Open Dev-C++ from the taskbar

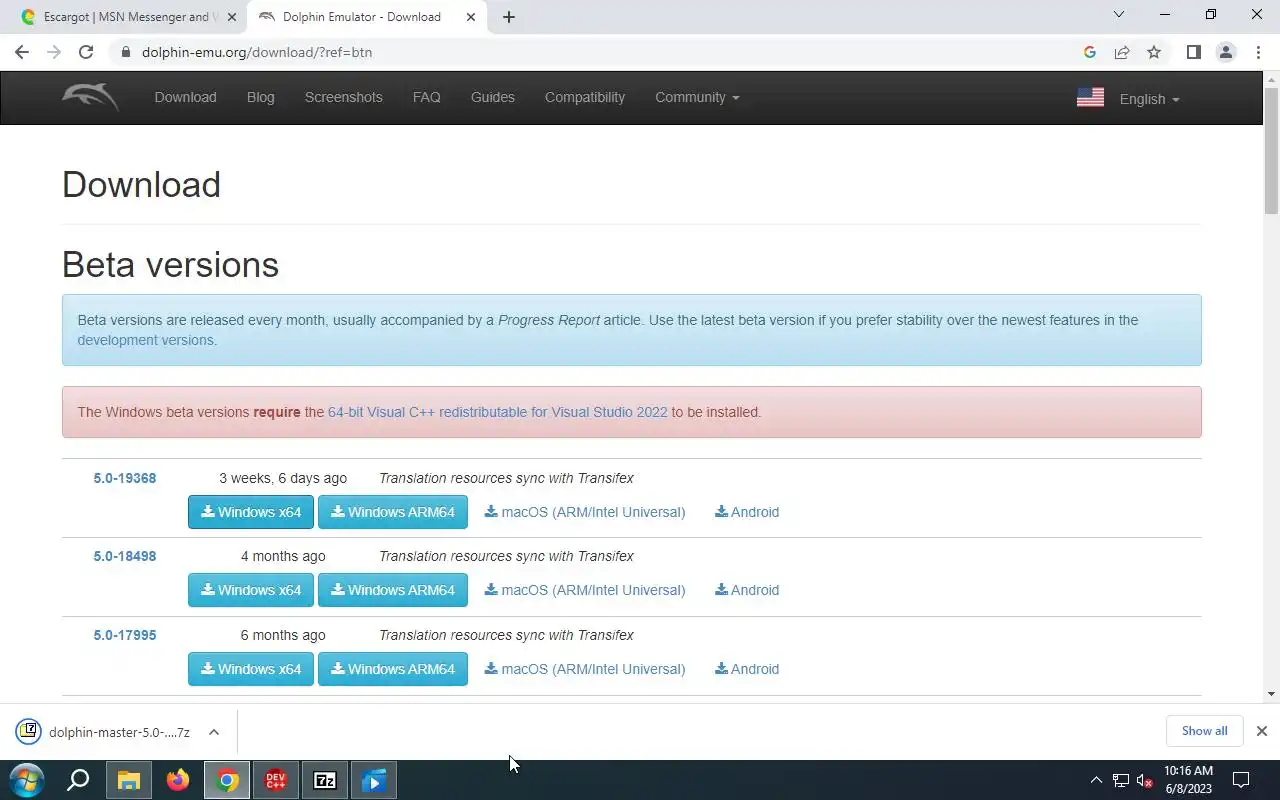[x=276, y=780]
